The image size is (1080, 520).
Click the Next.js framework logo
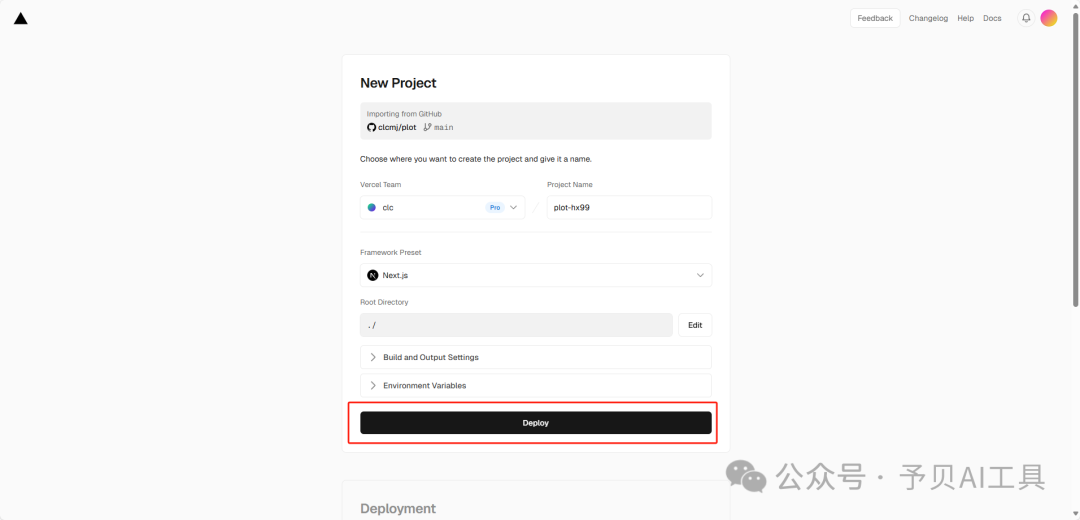(x=373, y=275)
